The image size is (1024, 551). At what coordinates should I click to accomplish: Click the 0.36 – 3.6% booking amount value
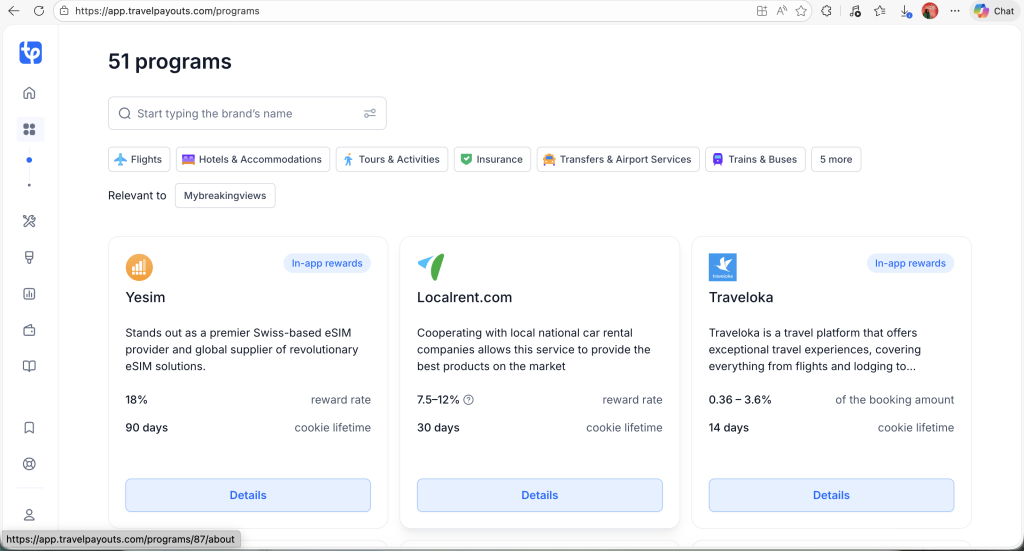pos(740,400)
